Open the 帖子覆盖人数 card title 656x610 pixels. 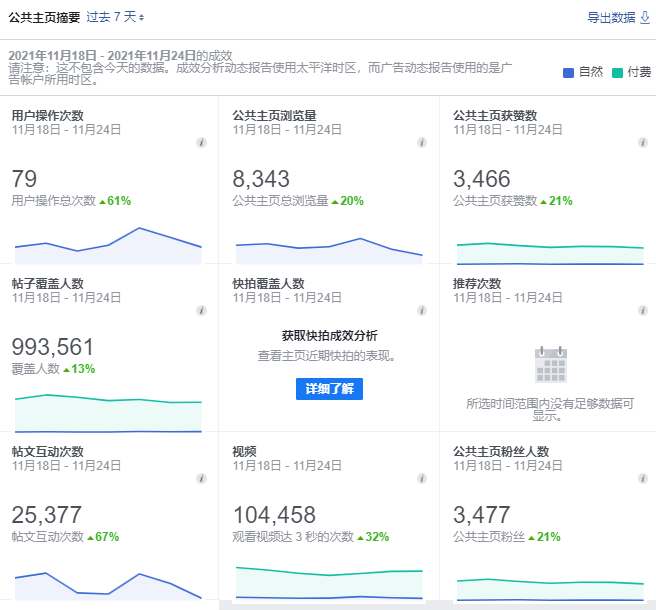48,283
